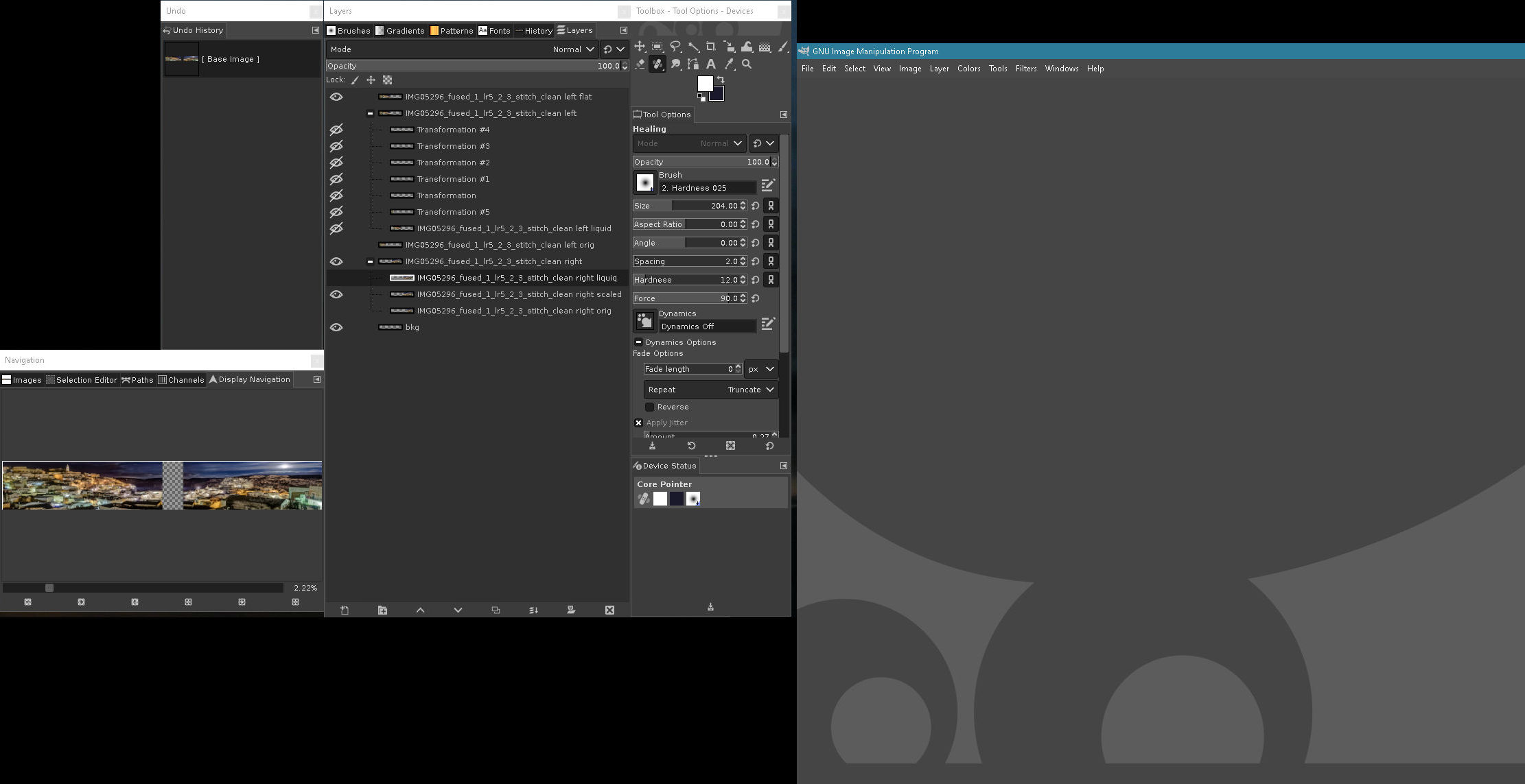Click the Brush name field Hardness 025
Screen dimensions: 1525x784
tap(707, 188)
